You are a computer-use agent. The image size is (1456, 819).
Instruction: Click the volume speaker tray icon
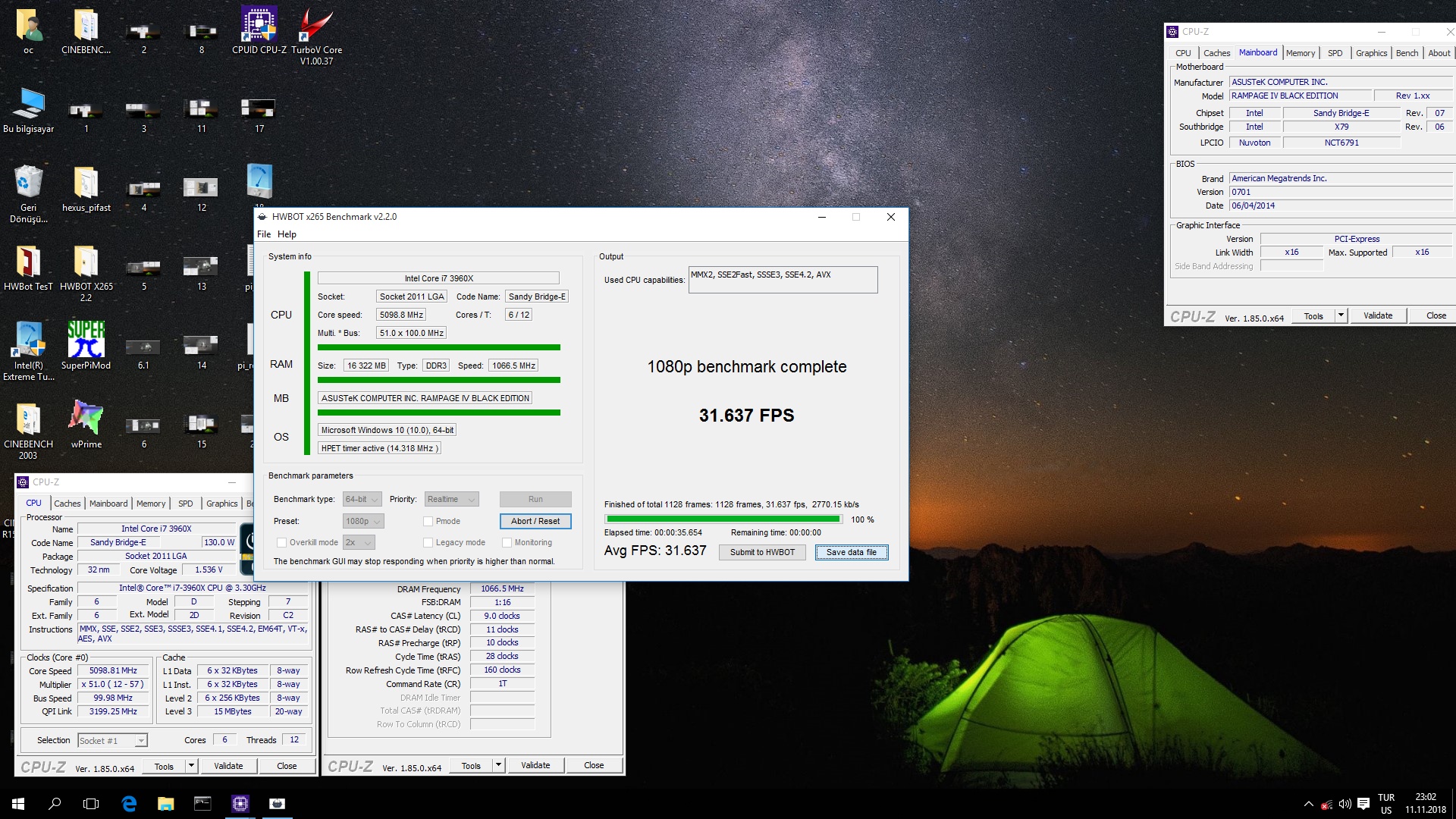pyautogui.click(x=1345, y=804)
